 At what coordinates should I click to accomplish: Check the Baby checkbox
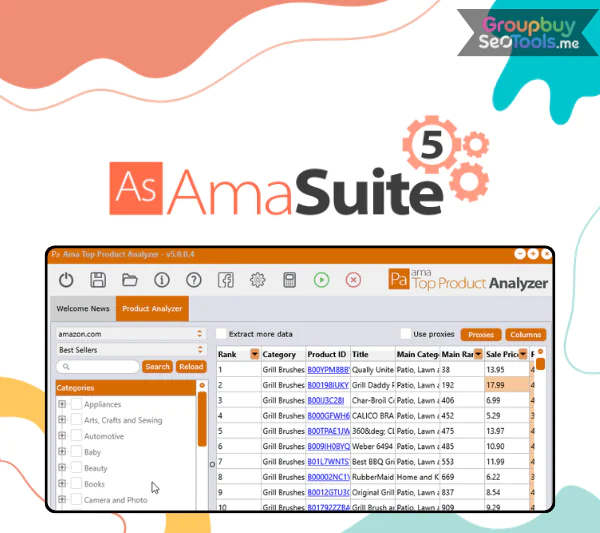pos(77,452)
